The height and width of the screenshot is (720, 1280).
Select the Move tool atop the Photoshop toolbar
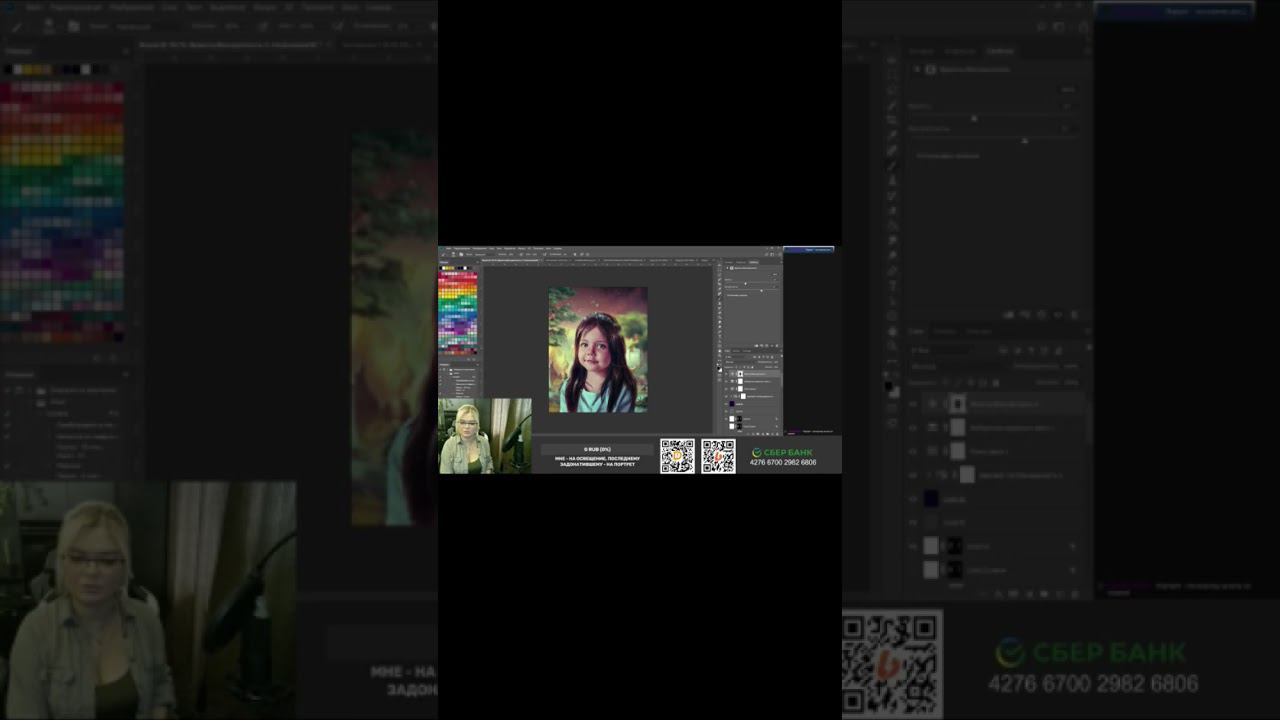pyautogui.click(x=720, y=265)
